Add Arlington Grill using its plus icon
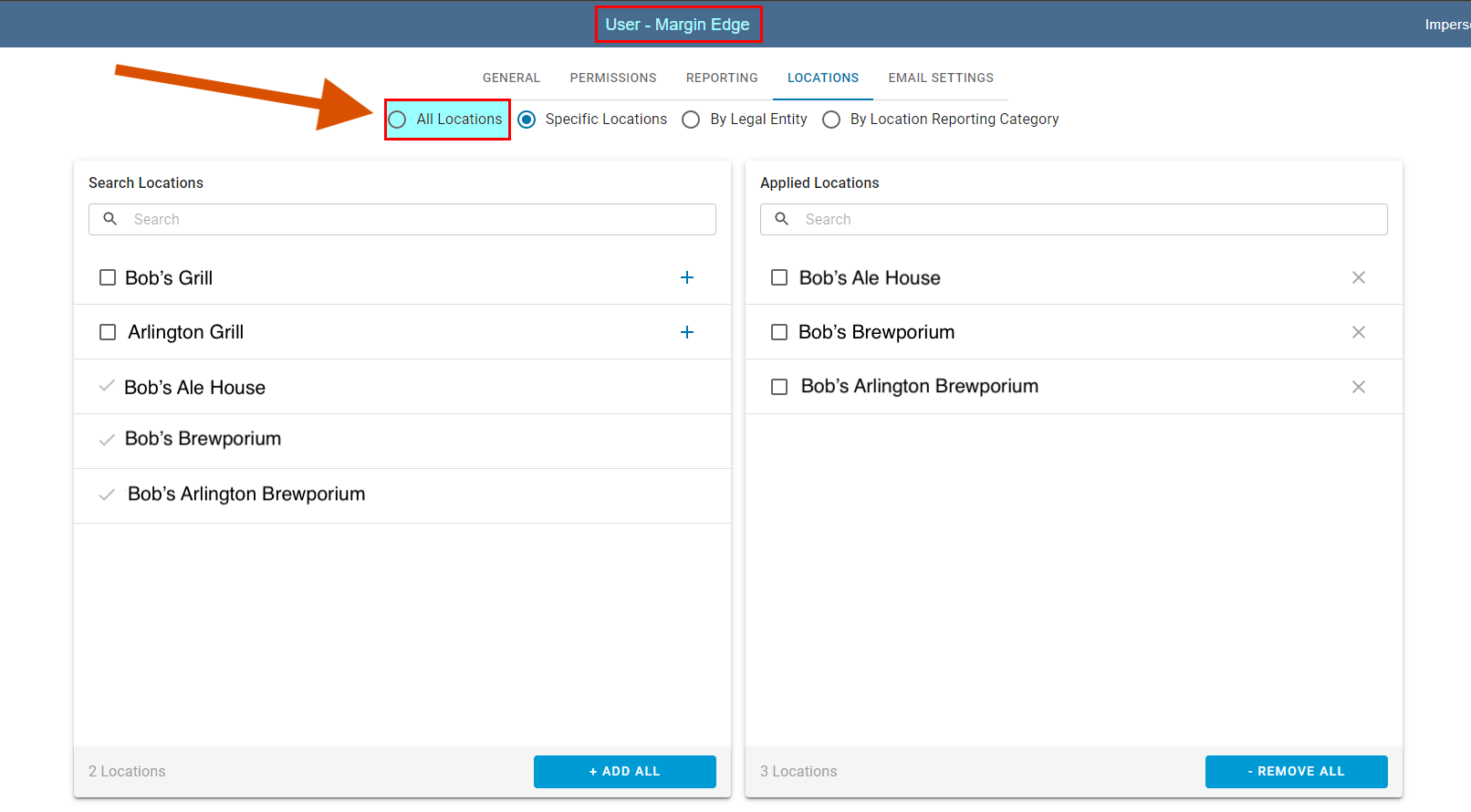The width and height of the screenshot is (1471, 812). (687, 332)
